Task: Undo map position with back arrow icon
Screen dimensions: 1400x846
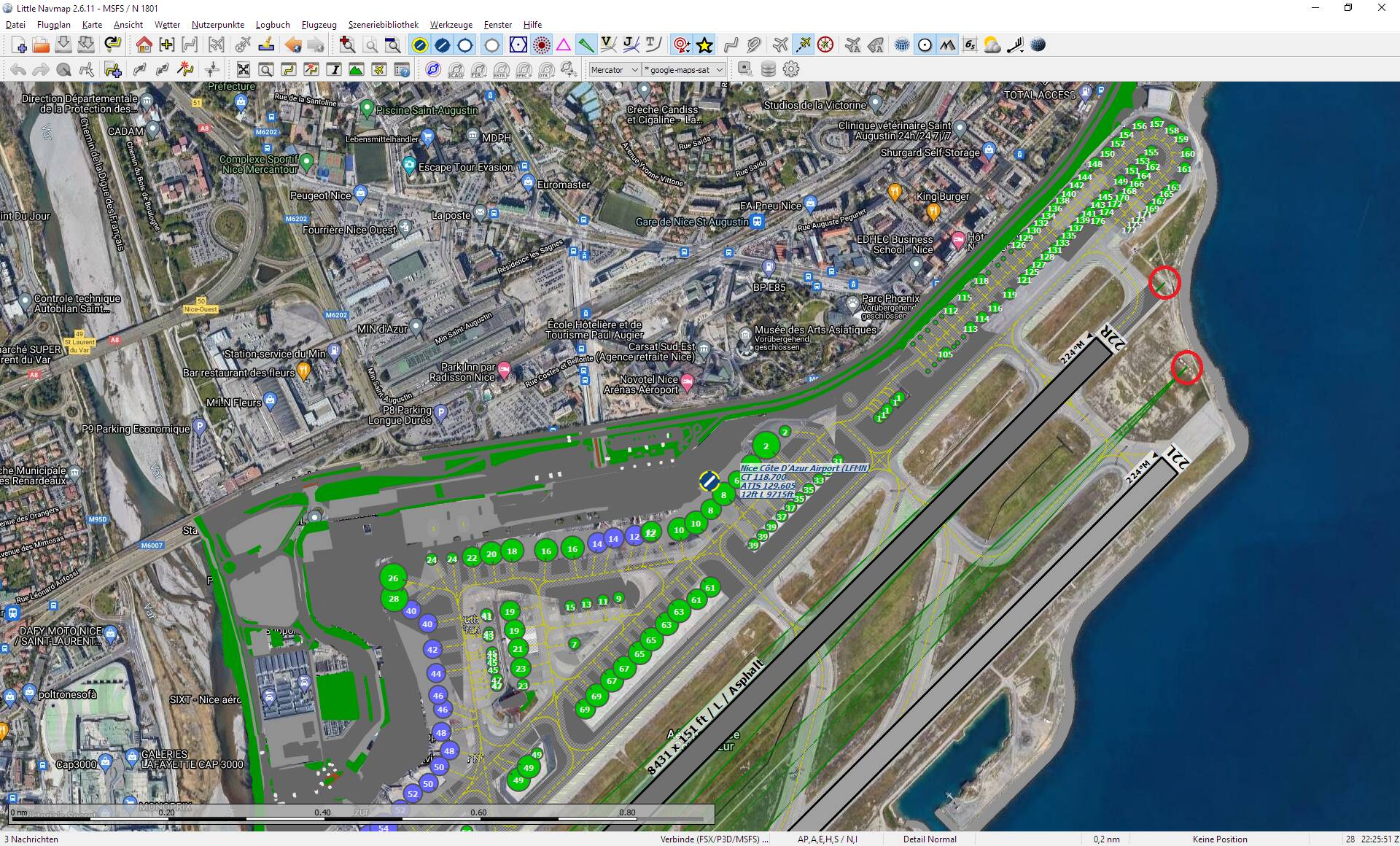Action: 293,45
